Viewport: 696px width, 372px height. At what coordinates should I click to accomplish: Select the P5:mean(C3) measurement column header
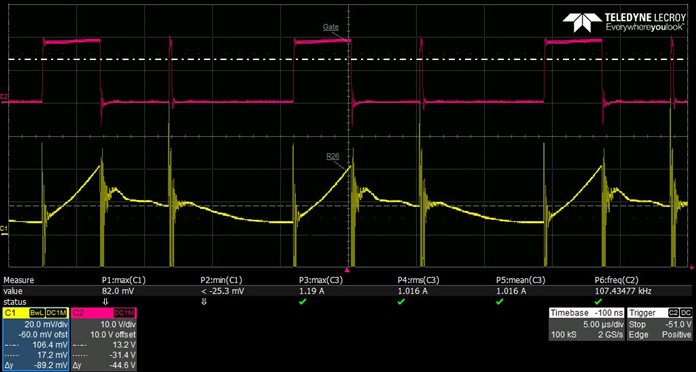pos(521,281)
